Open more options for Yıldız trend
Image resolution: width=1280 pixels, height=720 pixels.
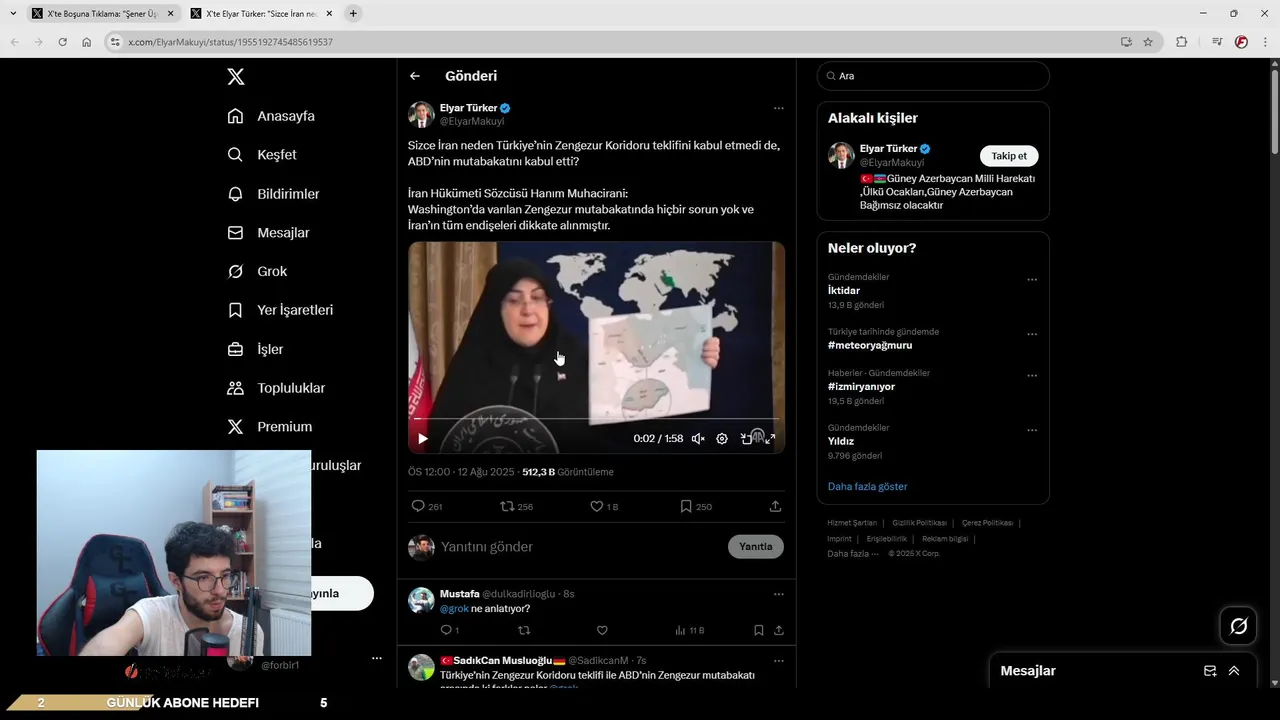pyautogui.click(x=1032, y=430)
